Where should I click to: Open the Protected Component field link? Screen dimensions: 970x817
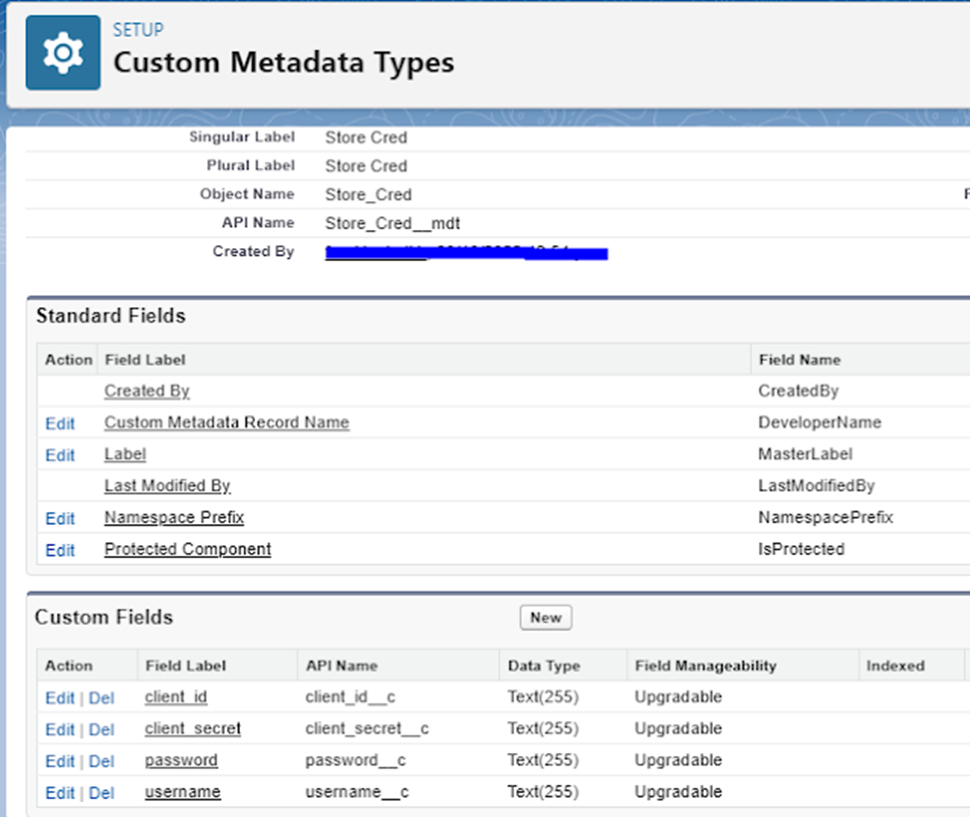[x=188, y=549]
